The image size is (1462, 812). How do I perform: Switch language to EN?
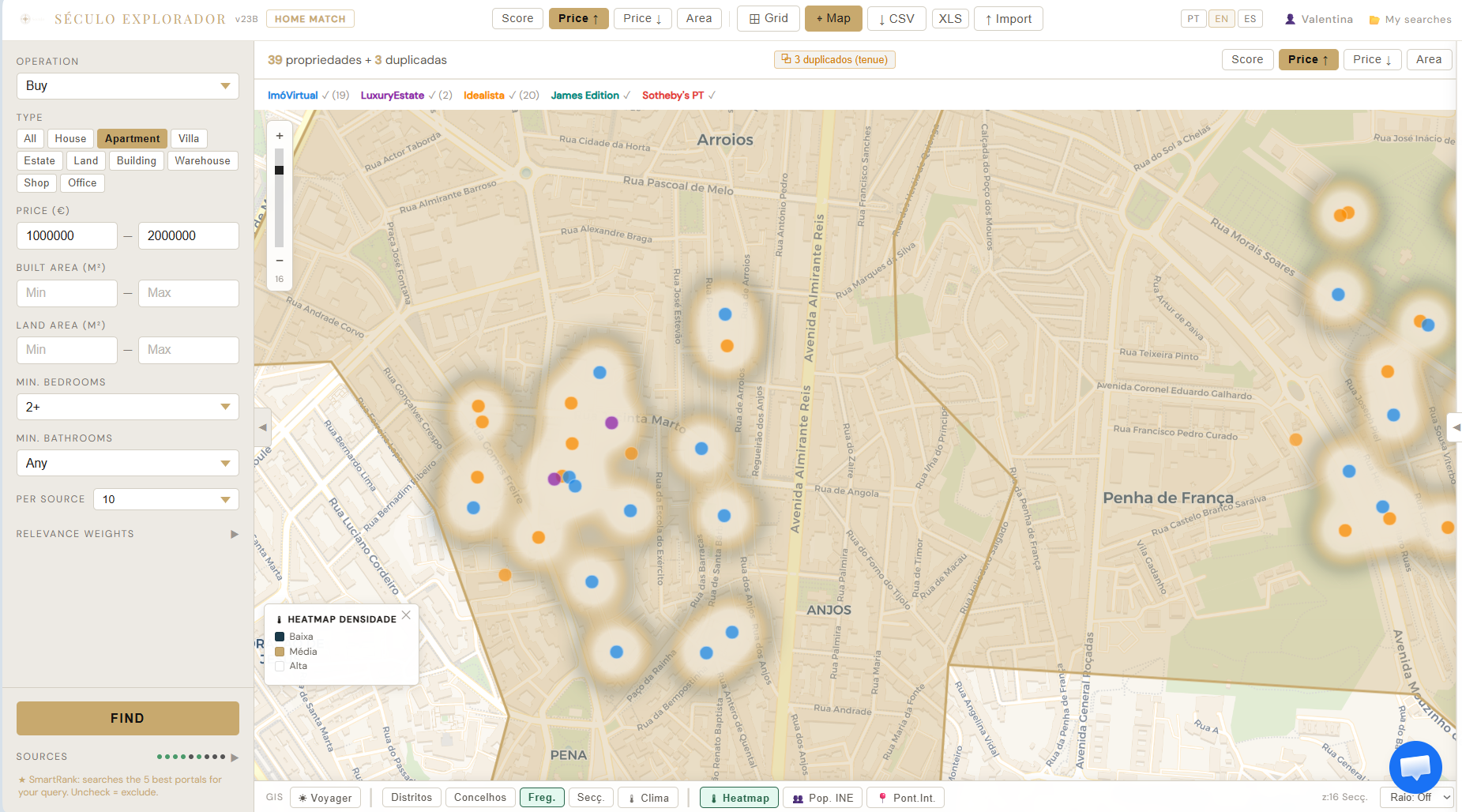(1222, 19)
